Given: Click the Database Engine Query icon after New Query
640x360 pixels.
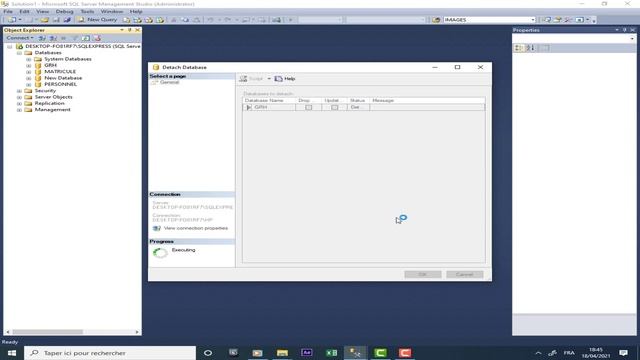Looking at the screenshot, I should point(127,20).
